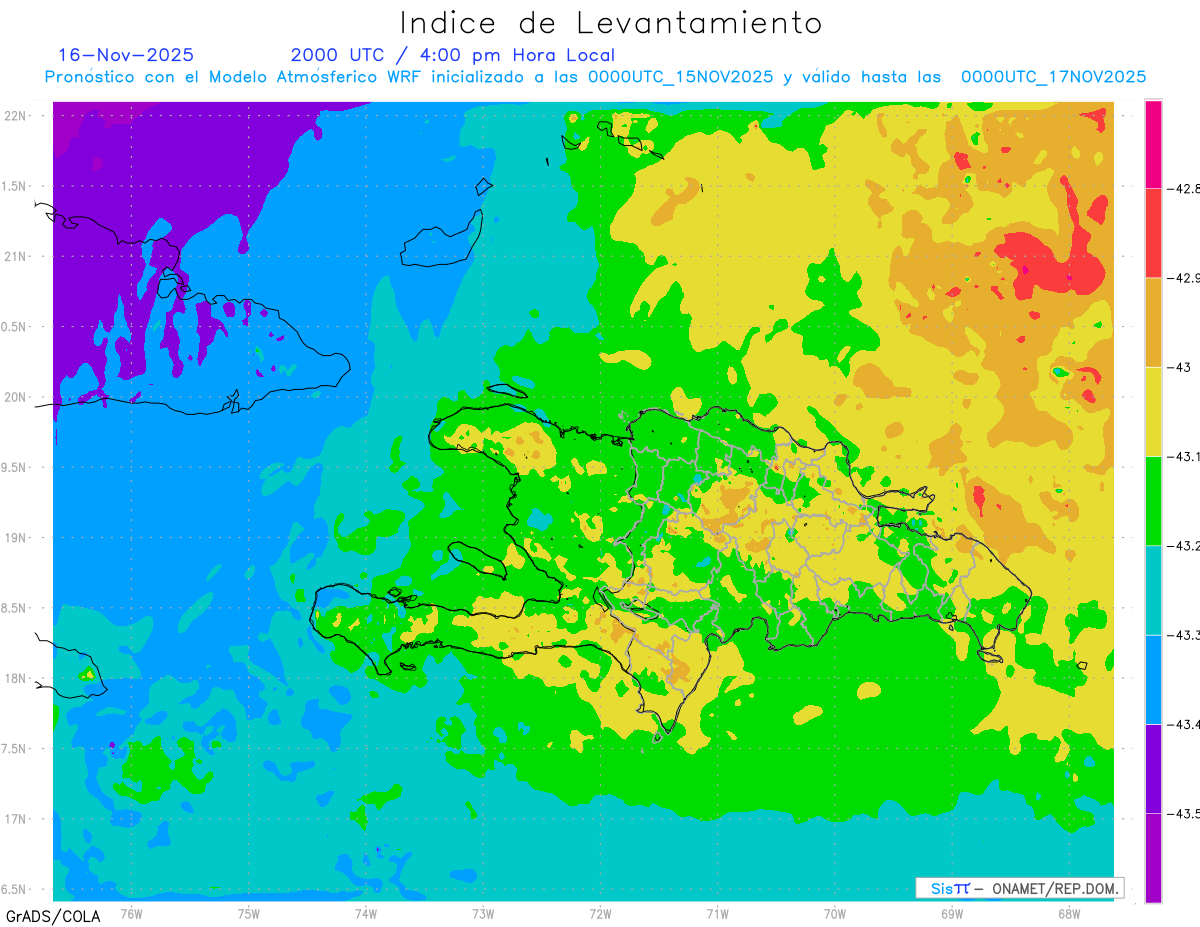Click the '70W' longitude label
Image resolution: width=1200 pixels, height=927 pixels.
835,913
